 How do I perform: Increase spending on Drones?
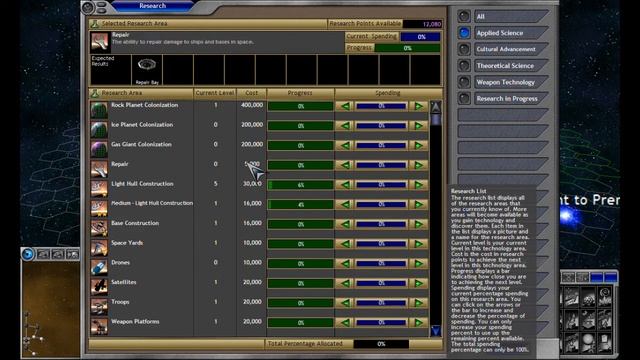(x=418, y=263)
